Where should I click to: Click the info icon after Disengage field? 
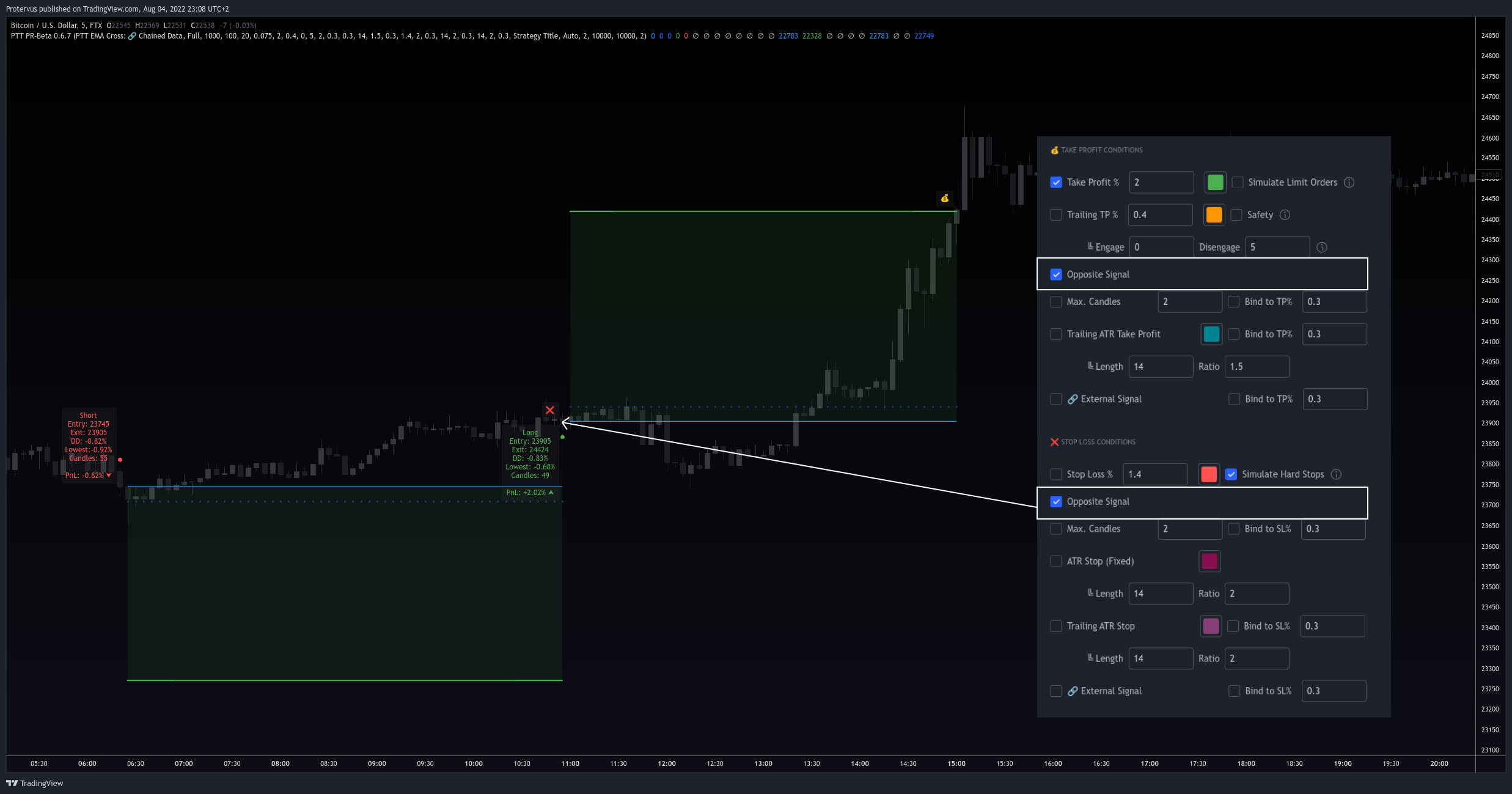coord(1322,247)
